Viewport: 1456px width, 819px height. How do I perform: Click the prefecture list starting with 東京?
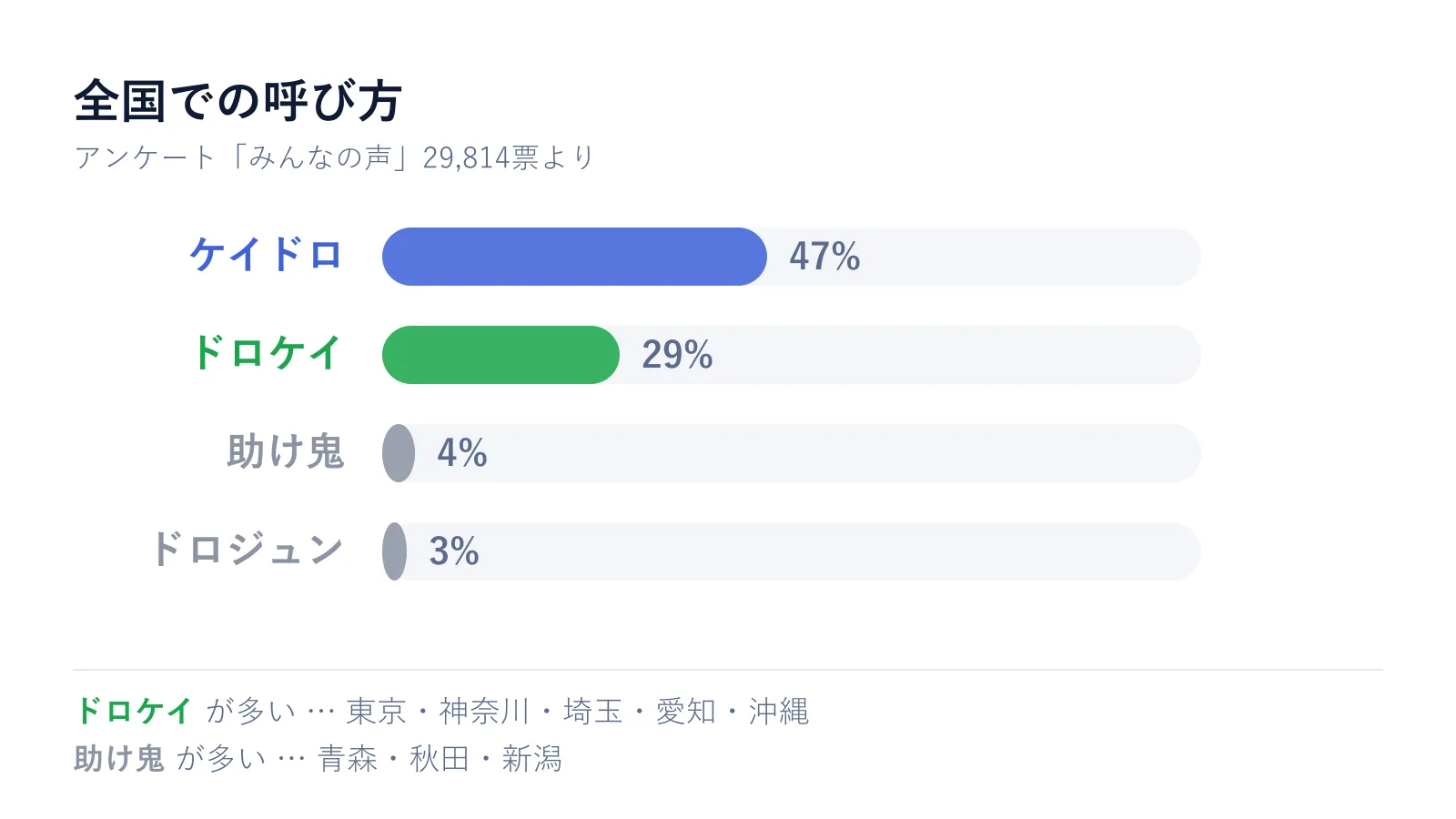pyautogui.click(x=578, y=711)
